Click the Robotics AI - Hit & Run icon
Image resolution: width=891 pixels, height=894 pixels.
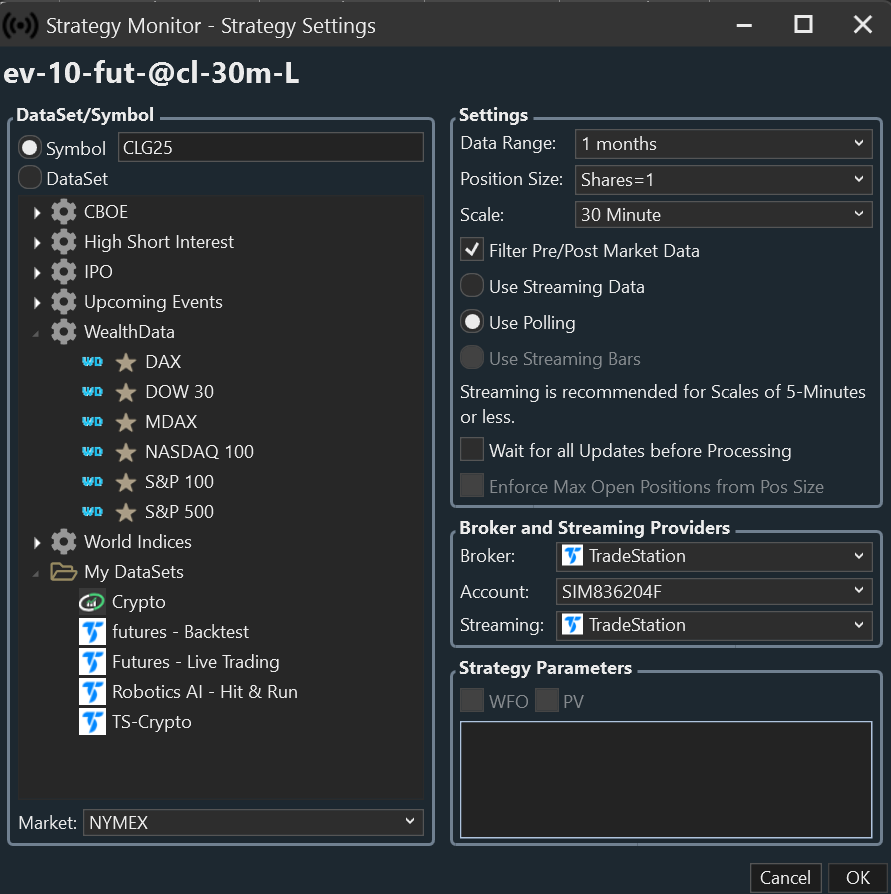click(x=93, y=692)
